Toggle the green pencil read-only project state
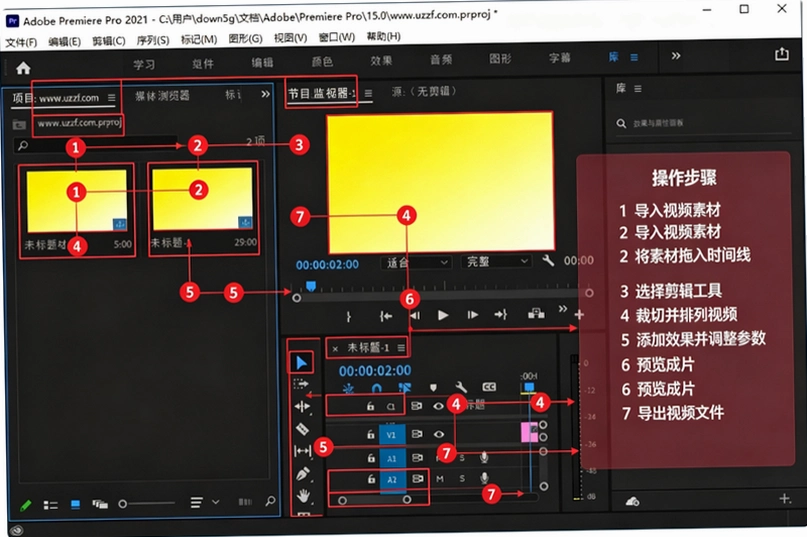 click(x=25, y=506)
